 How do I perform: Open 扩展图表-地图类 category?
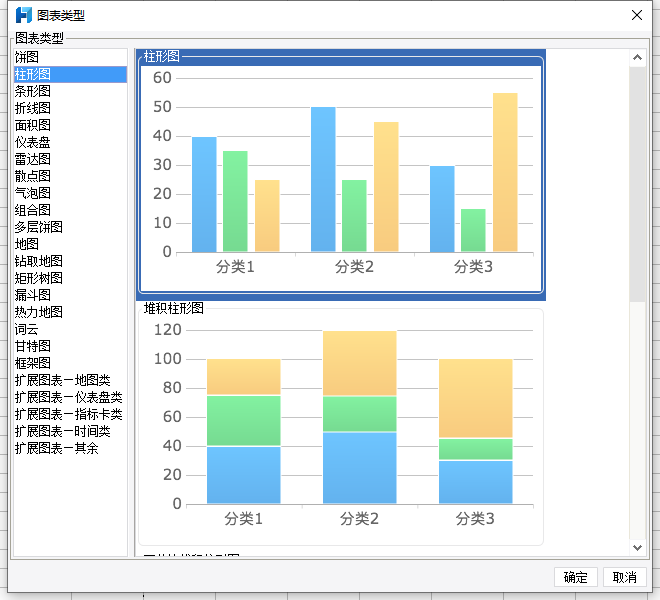(70, 380)
